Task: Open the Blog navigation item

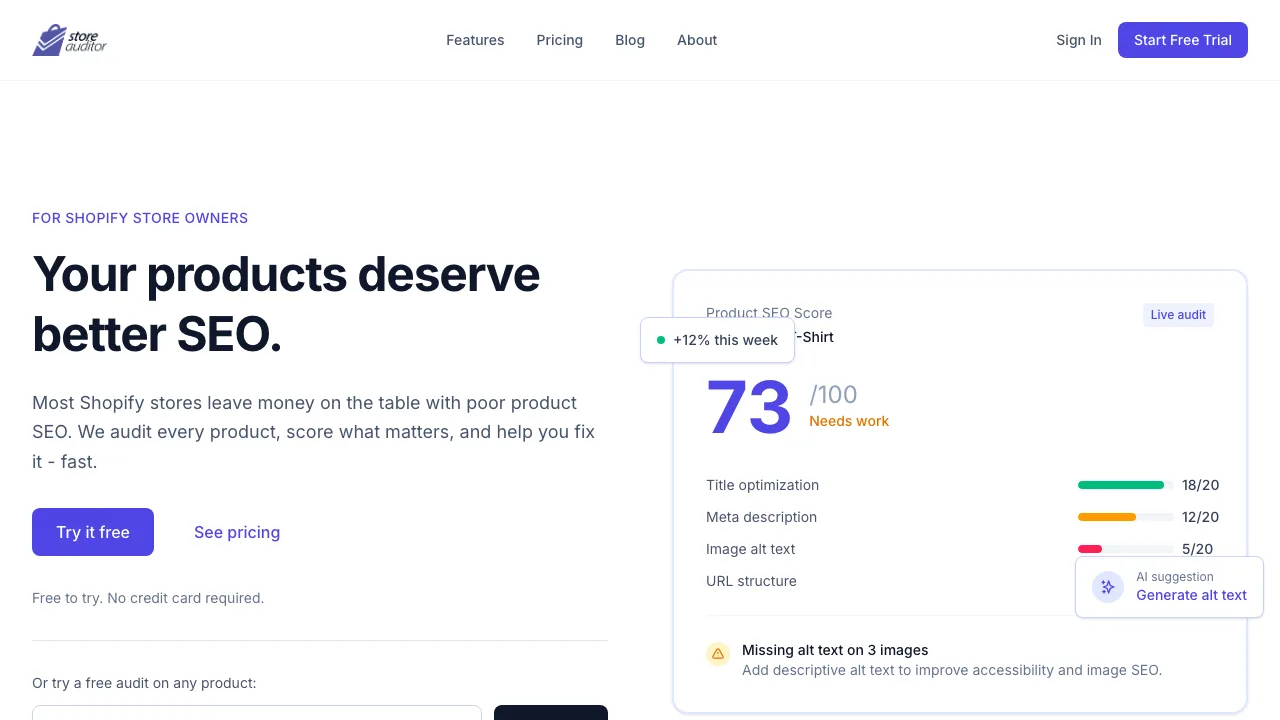Action: pos(630,40)
